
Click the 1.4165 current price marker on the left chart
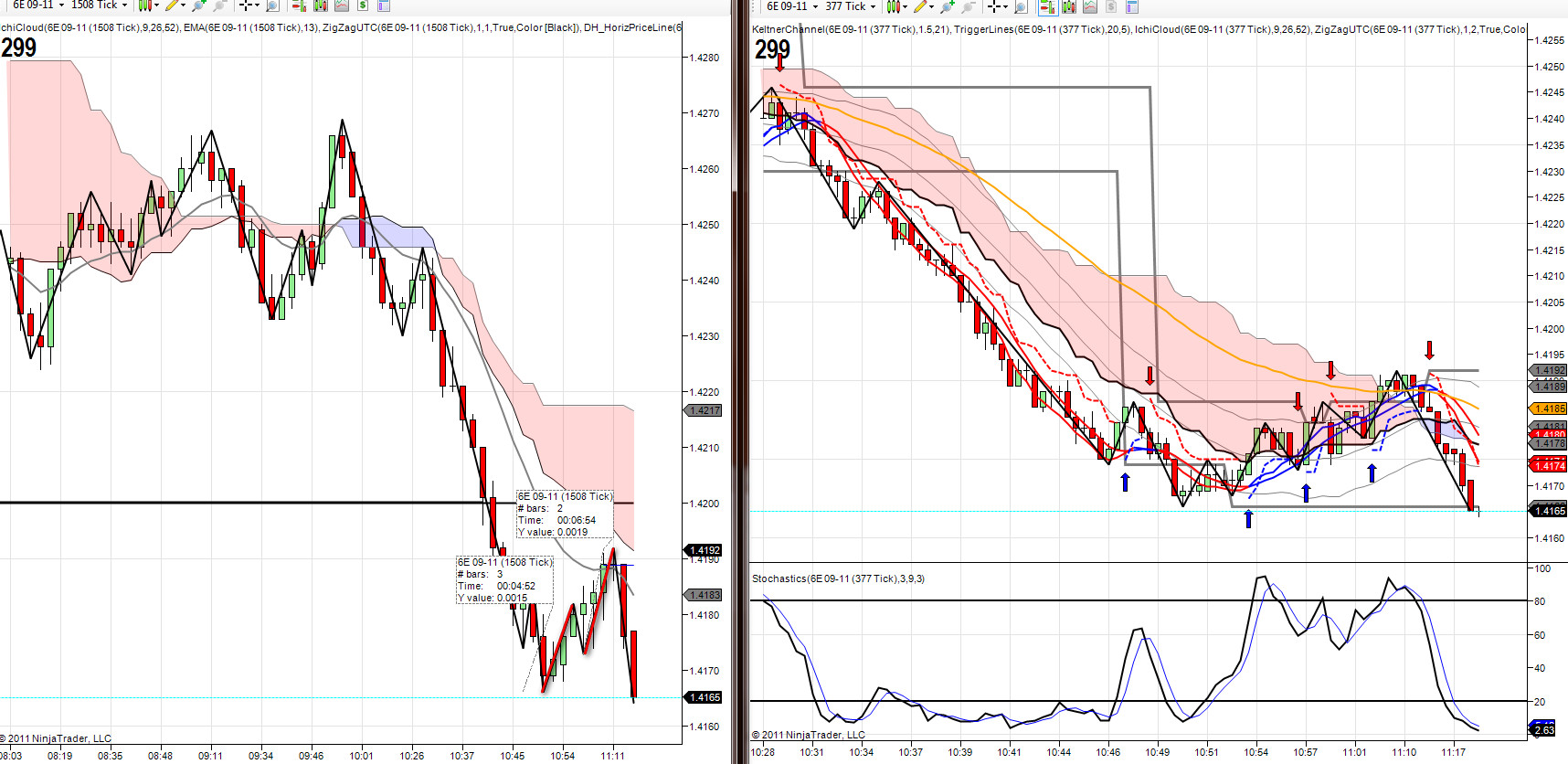704,697
